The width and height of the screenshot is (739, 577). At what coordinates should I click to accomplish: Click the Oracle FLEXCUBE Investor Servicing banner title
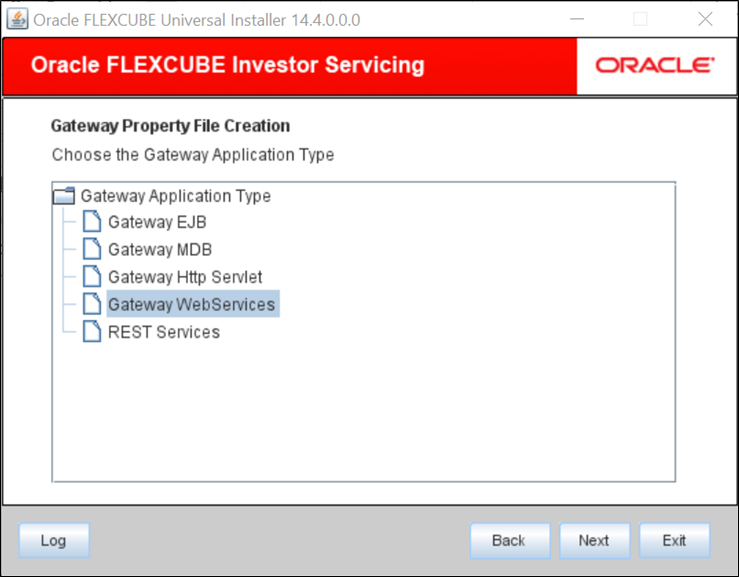[228, 65]
